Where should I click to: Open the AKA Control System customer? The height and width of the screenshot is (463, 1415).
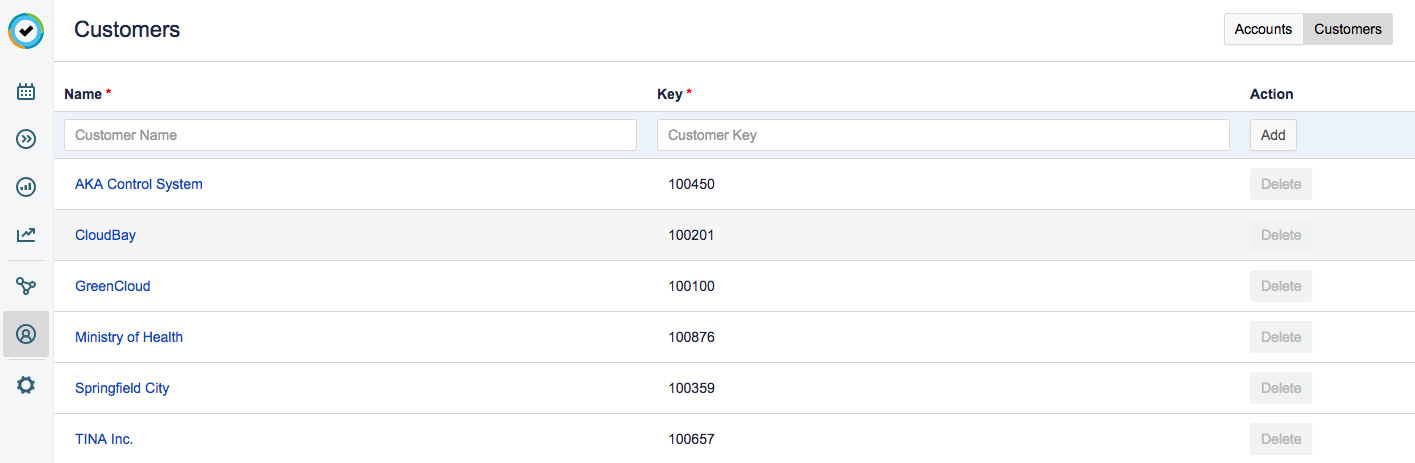point(139,184)
